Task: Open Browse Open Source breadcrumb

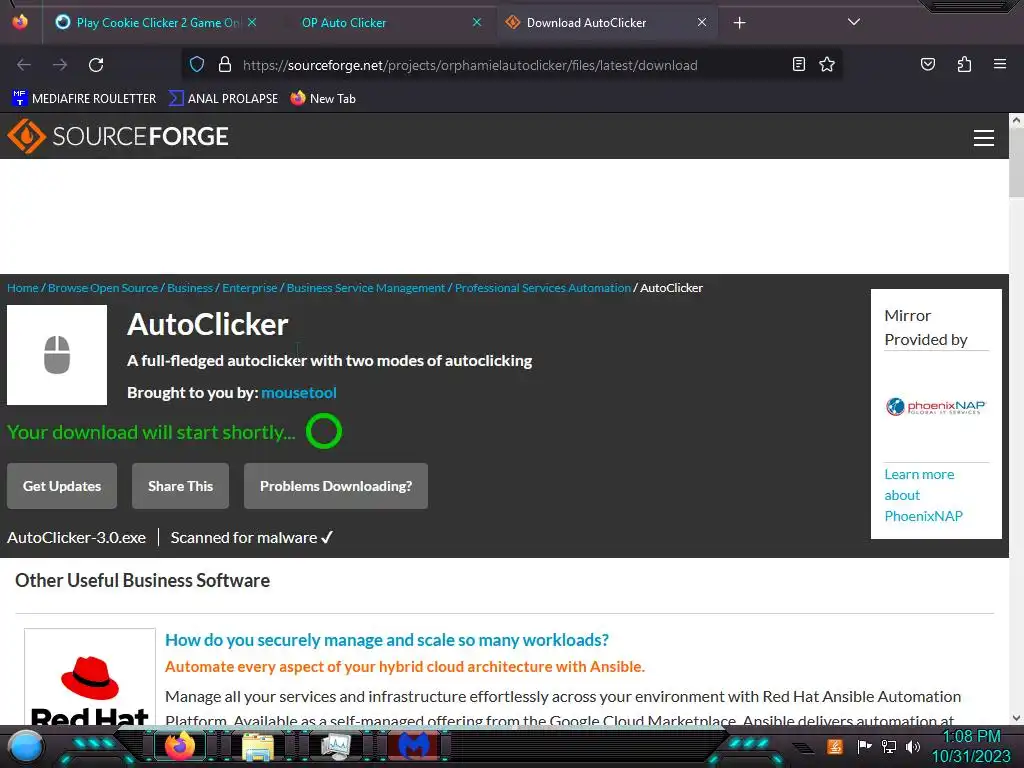Action: pyautogui.click(x=103, y=288)
